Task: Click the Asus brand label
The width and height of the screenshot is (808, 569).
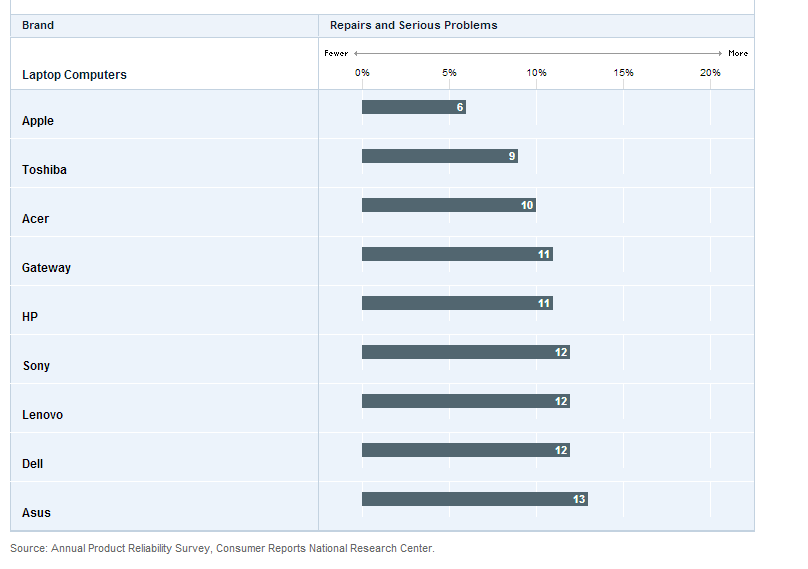Action: click(x=36, y=513)
